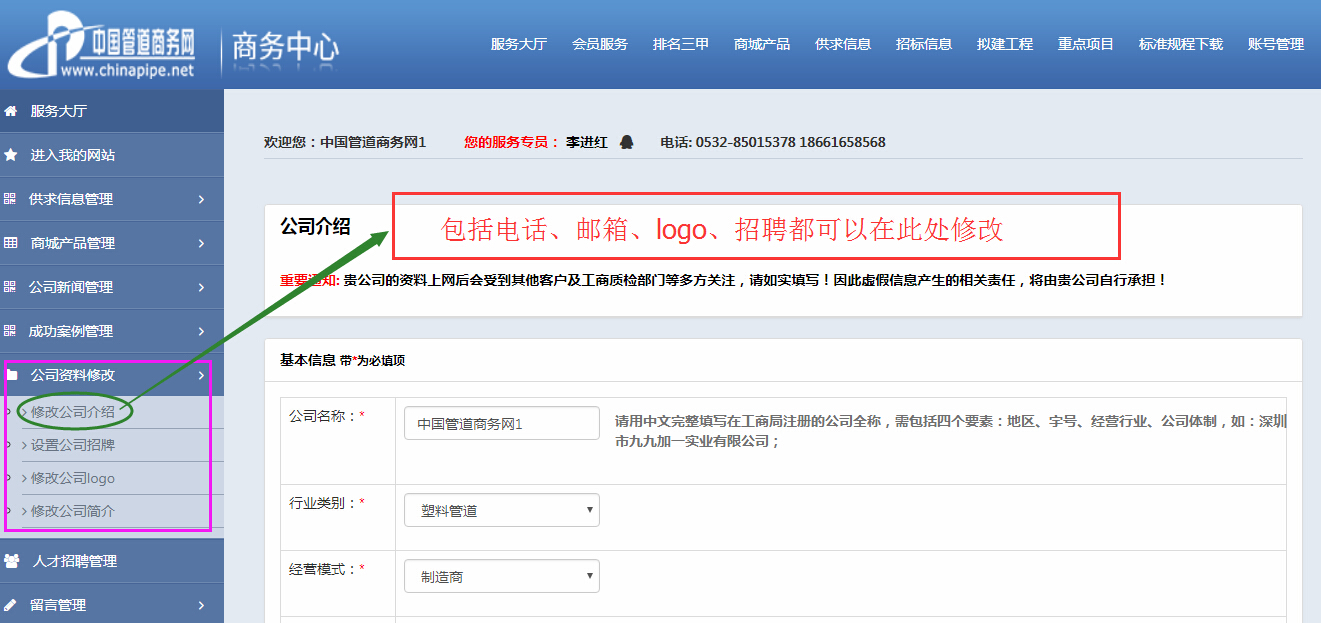This screenshot has width=1321, height=623.
Task: Click the folder icon beside 公司资料修改
Action: tap(12, 375)
